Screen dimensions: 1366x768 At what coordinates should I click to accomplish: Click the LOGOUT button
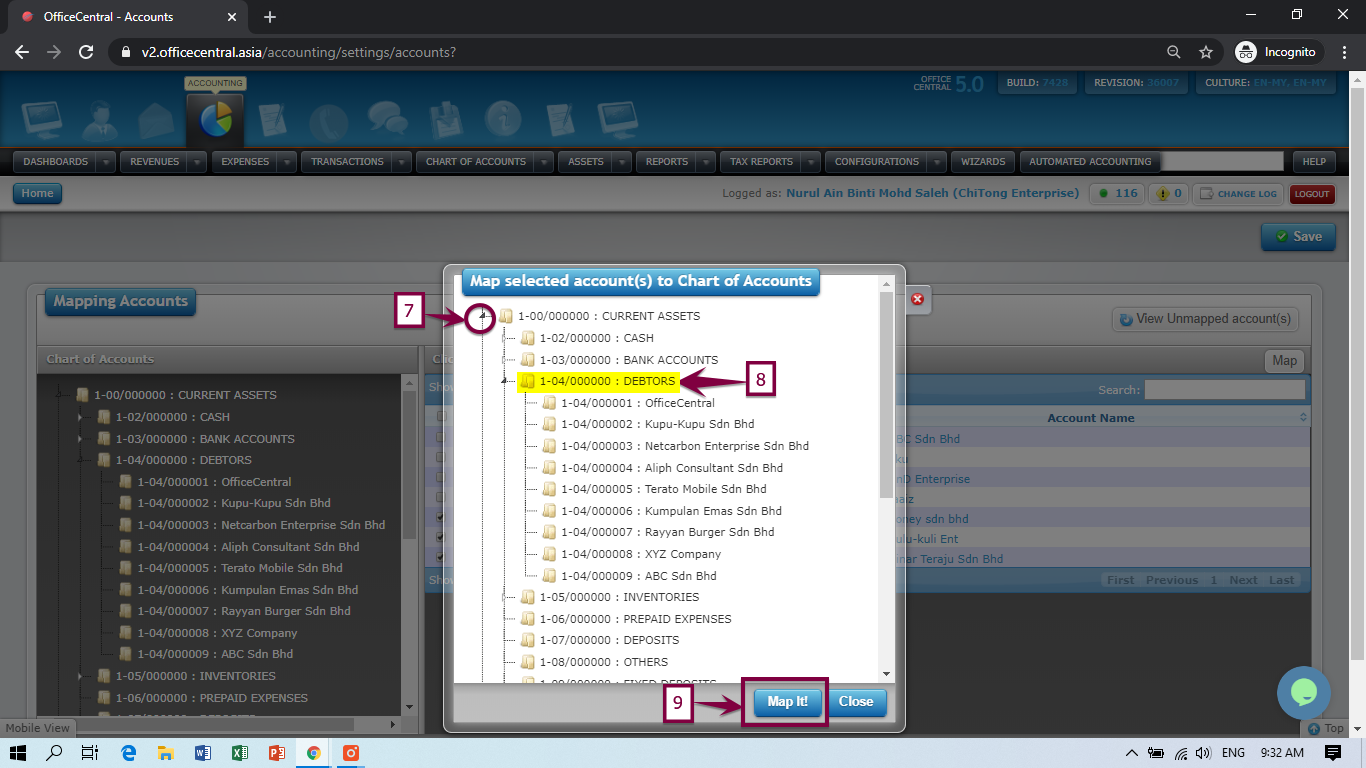(1312, 194)
